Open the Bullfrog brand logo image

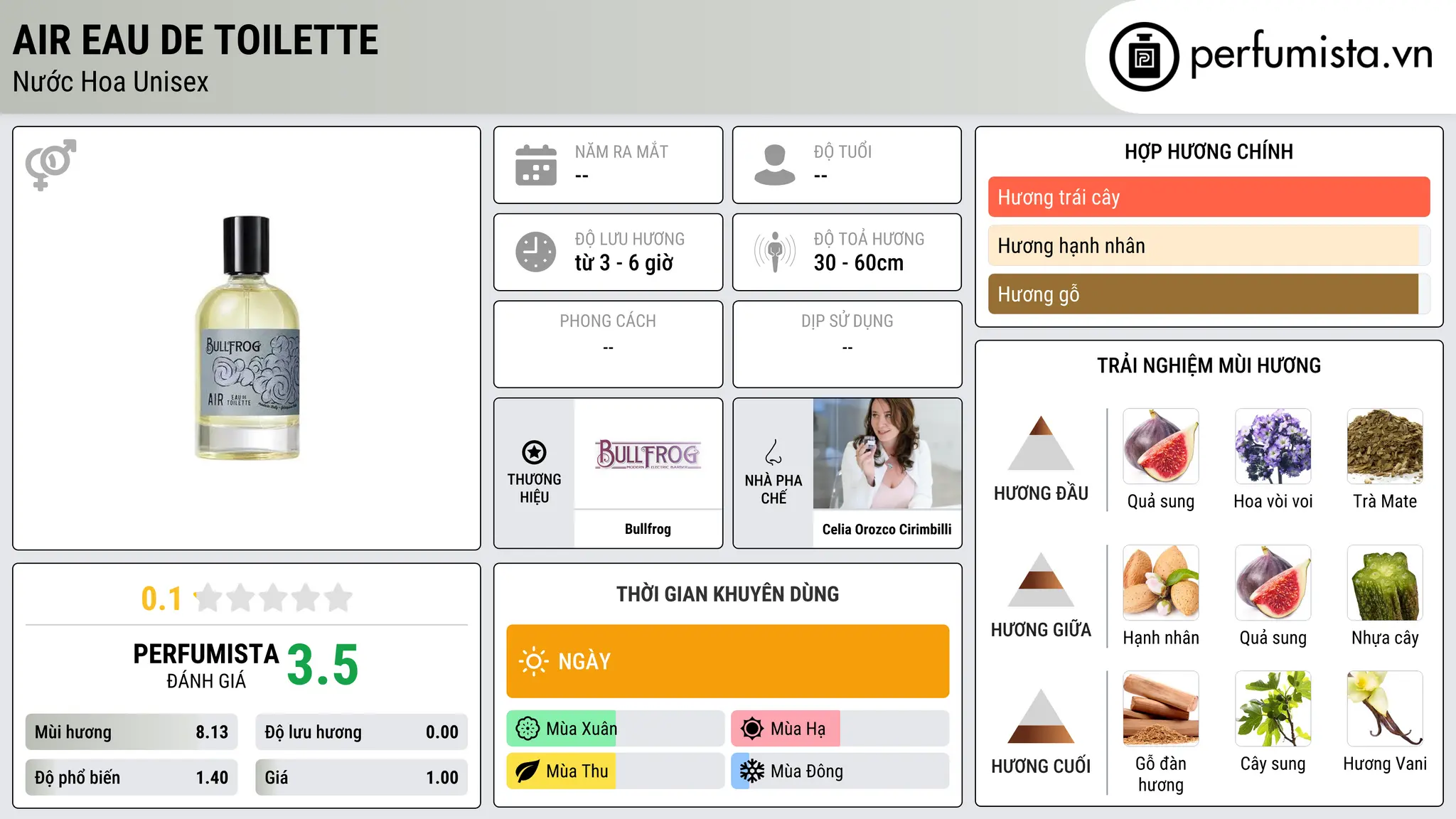click(648, 454)
